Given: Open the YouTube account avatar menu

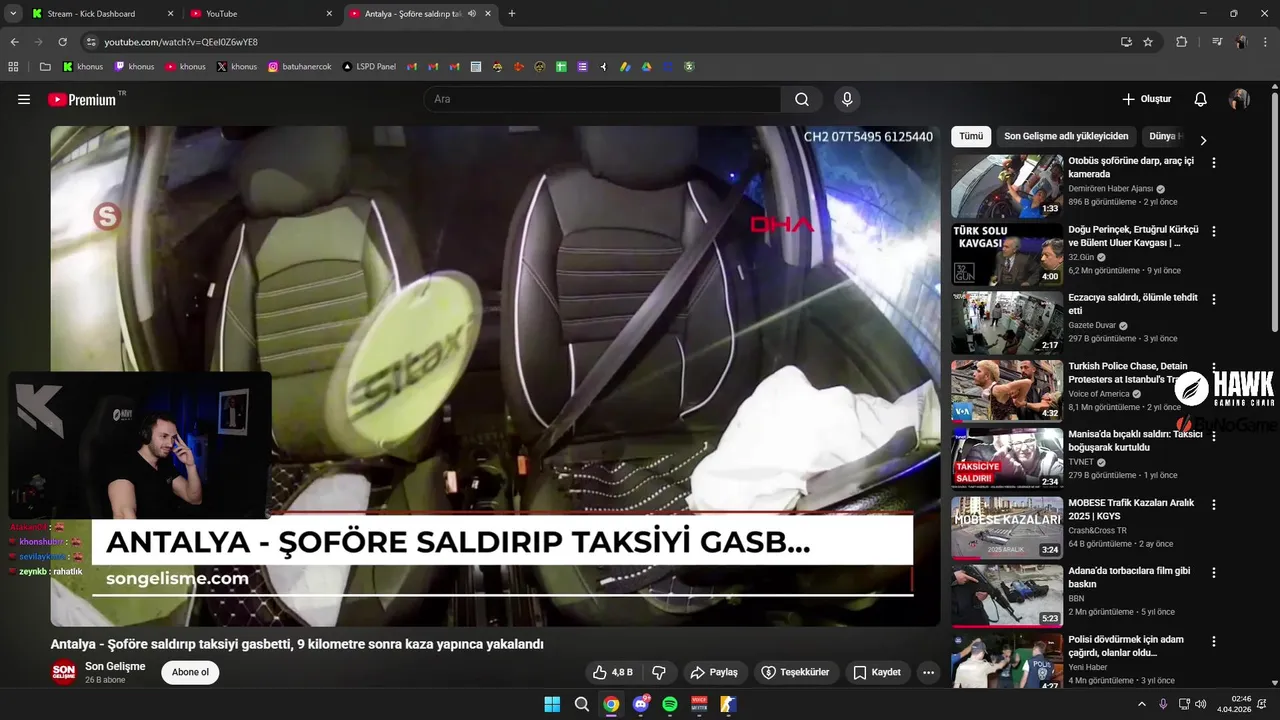Looking at the screenshot, I should (1239, 99).
